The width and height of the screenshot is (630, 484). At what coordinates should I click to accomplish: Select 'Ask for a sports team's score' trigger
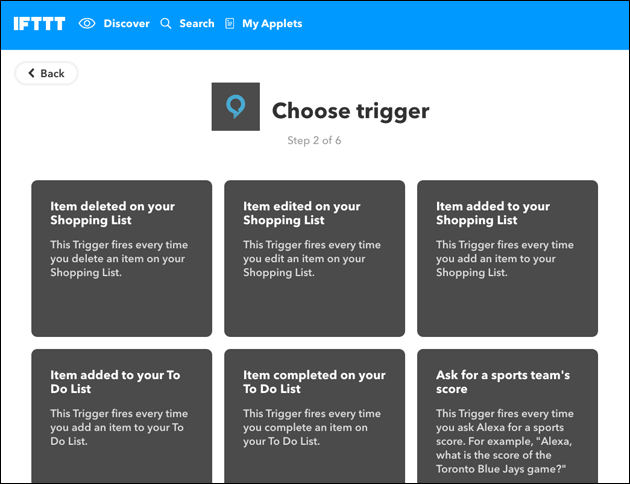(x=507, y=416)
